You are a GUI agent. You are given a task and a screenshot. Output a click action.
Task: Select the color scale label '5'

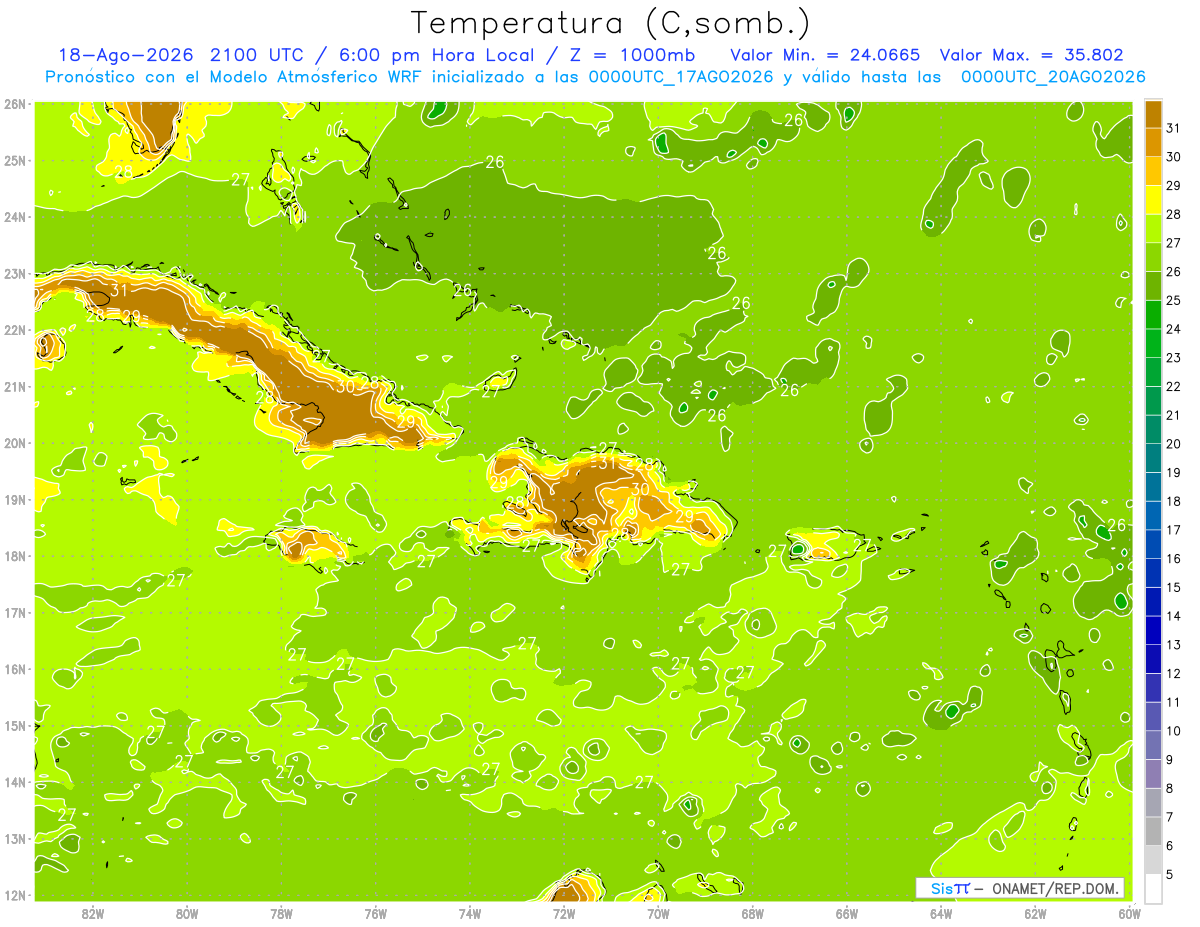(1169, 875)
